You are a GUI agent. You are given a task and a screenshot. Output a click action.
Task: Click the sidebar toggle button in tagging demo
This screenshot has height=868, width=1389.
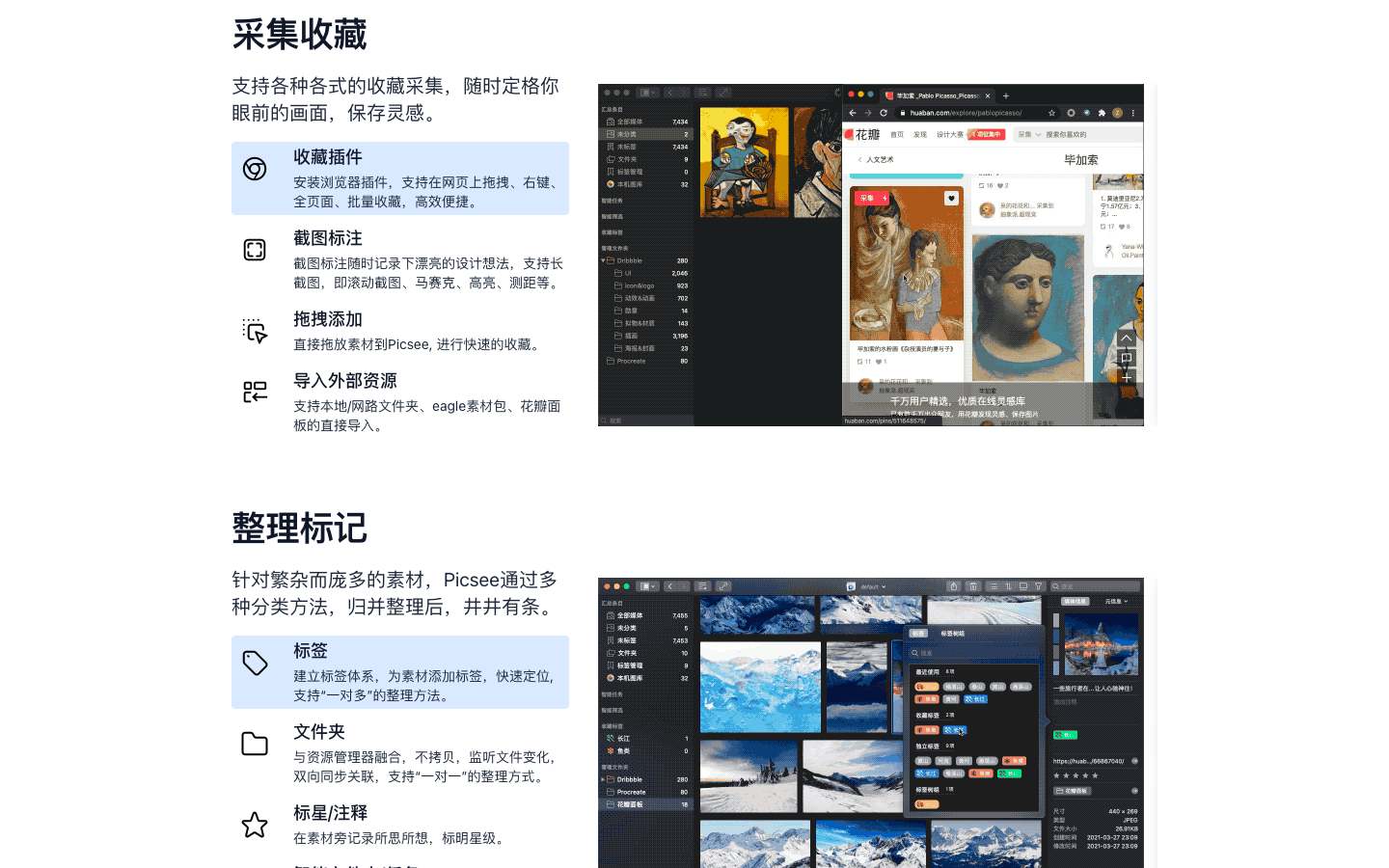648,586
